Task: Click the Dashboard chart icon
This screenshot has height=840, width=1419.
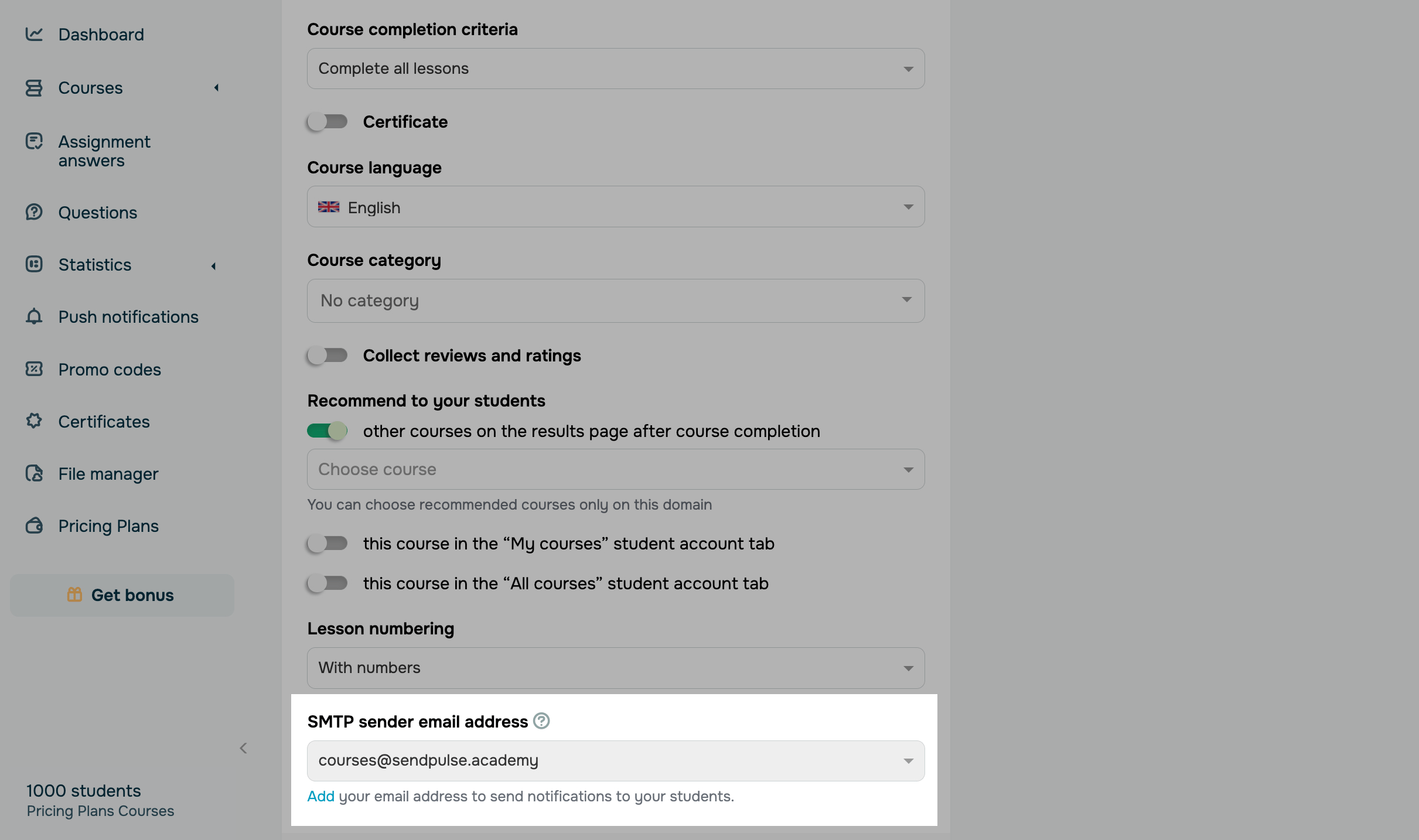Action: [34, 35]
